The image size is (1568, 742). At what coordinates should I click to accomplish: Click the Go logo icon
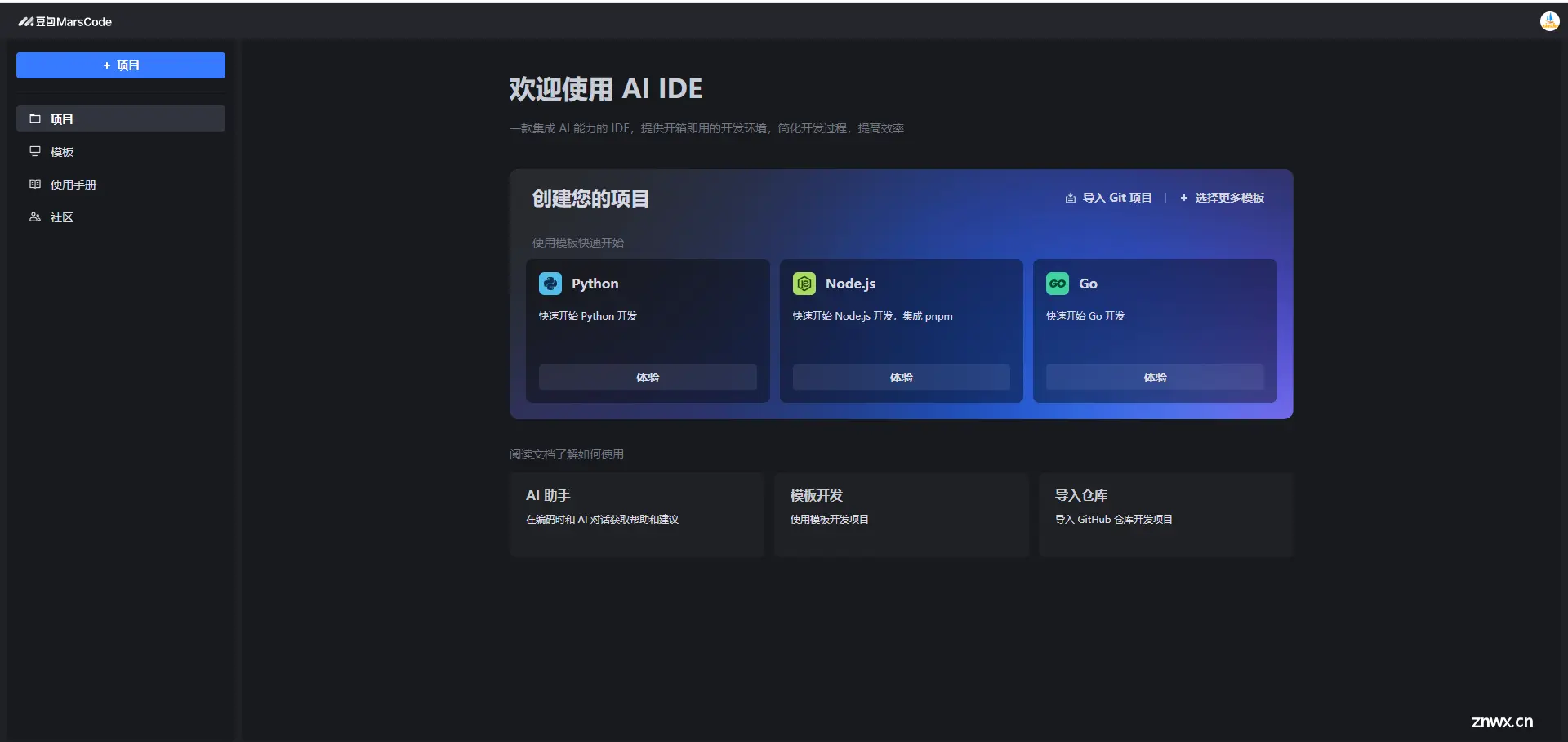click(x=1058, y=284)
